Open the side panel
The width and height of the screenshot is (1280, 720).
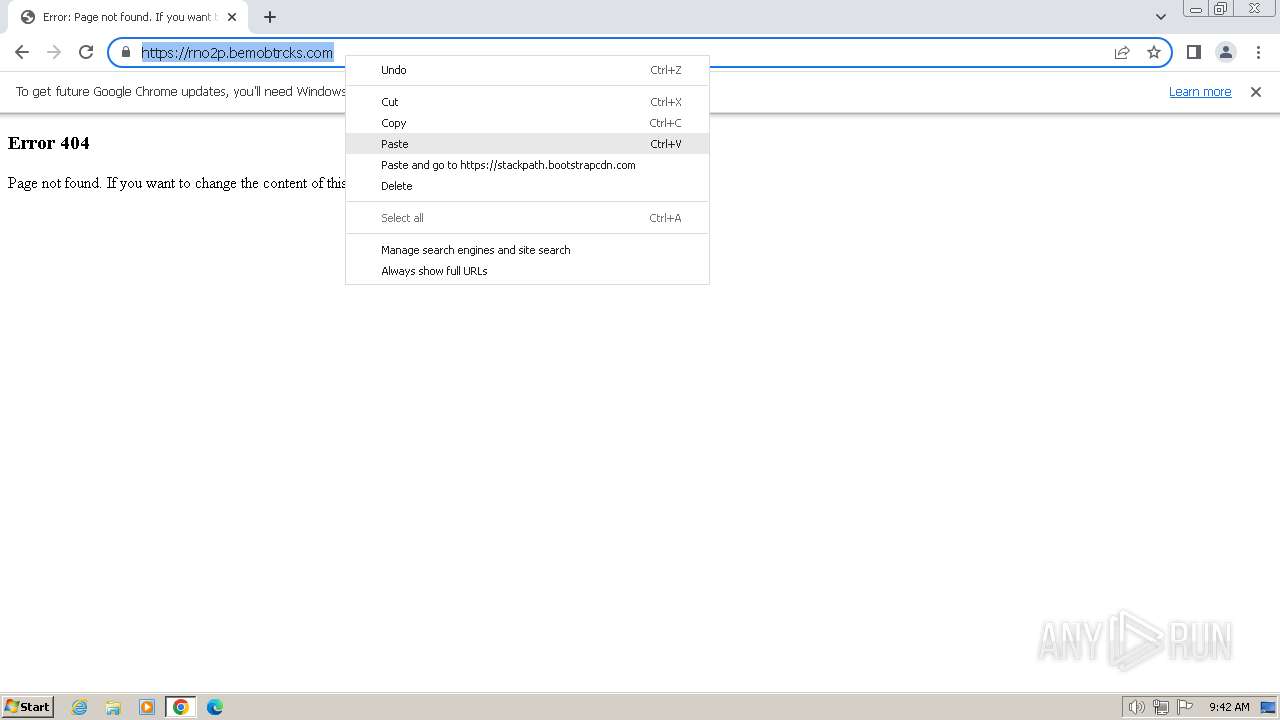pos(1193,52)
